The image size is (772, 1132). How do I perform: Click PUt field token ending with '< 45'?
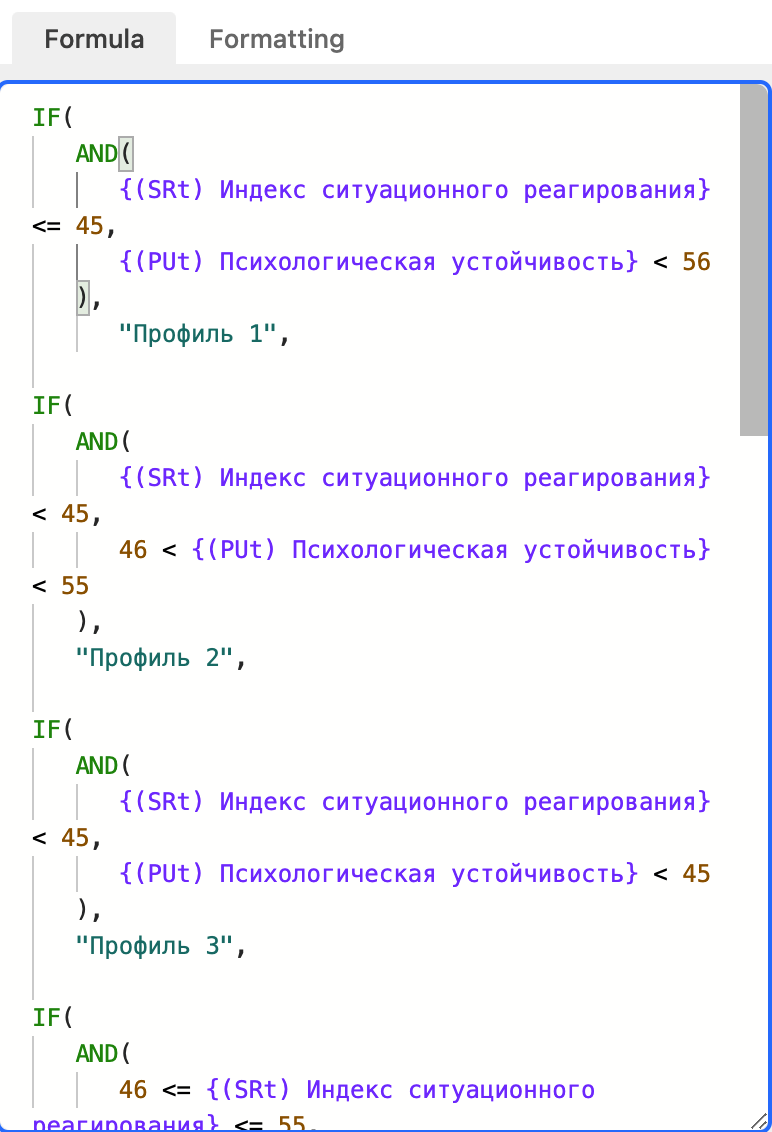click(x=378, y=874)
